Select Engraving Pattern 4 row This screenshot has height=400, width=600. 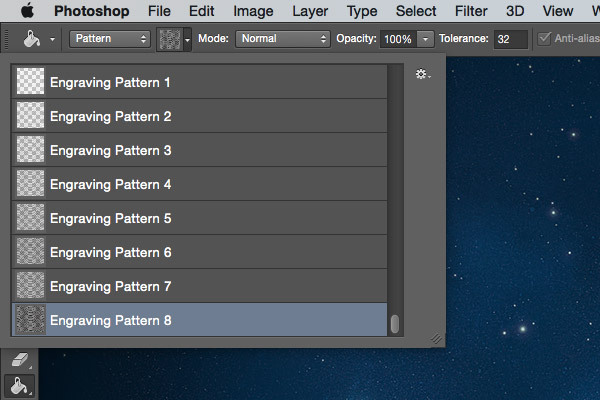pyautogui.click(x=199, y=184)
